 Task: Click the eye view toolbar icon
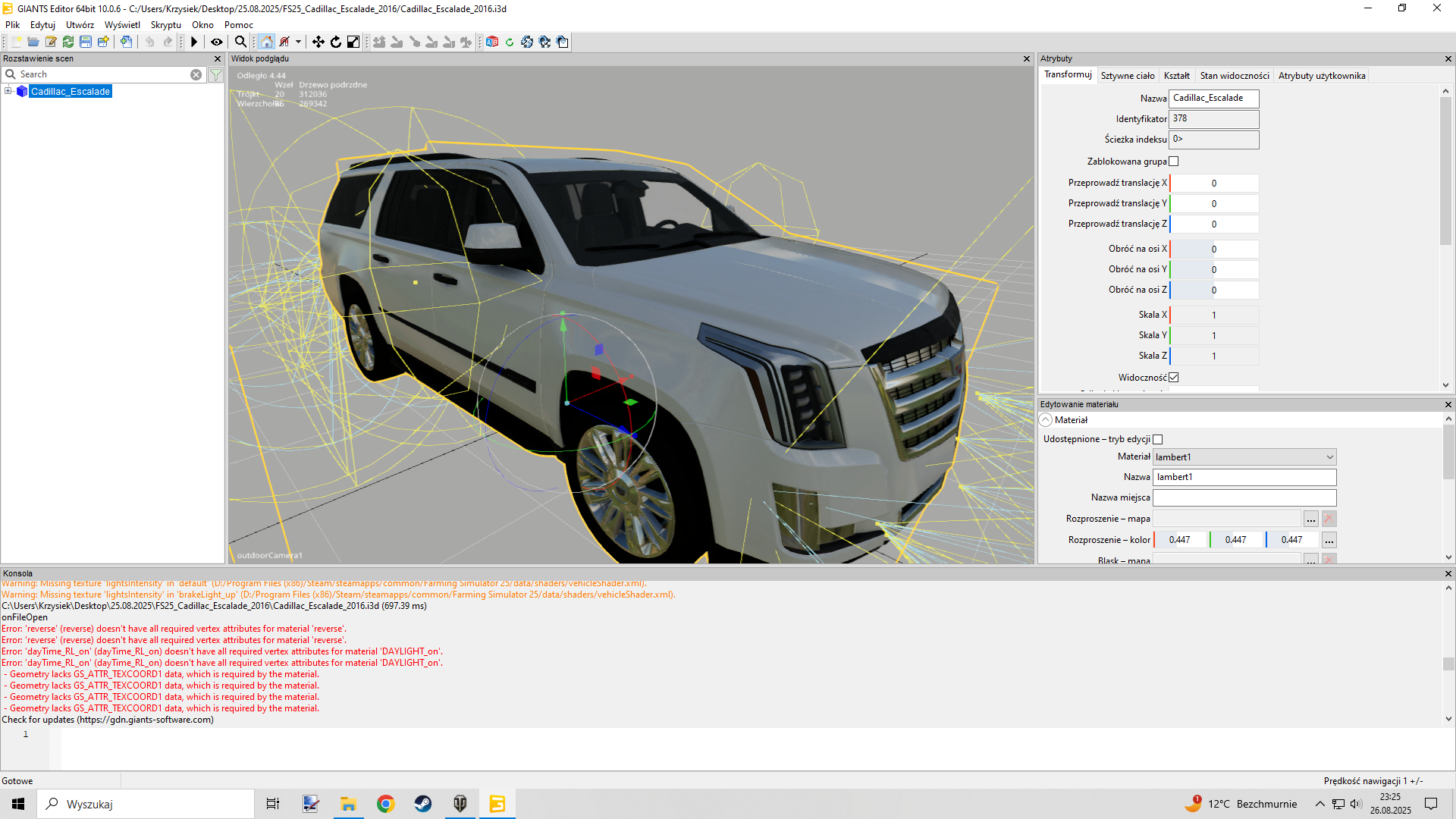click(217, 42)
